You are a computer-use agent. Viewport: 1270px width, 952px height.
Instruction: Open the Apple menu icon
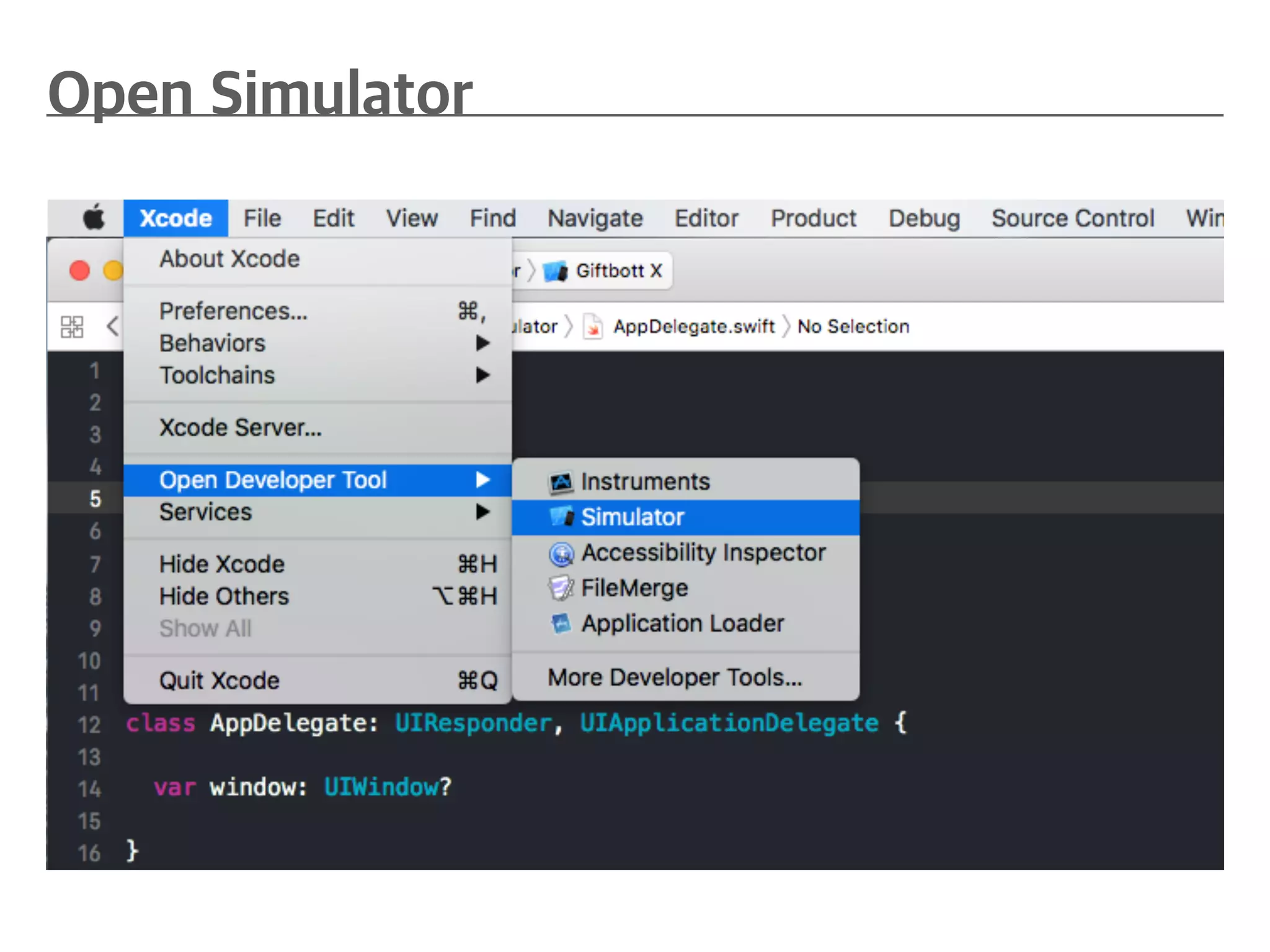[94, 218]
